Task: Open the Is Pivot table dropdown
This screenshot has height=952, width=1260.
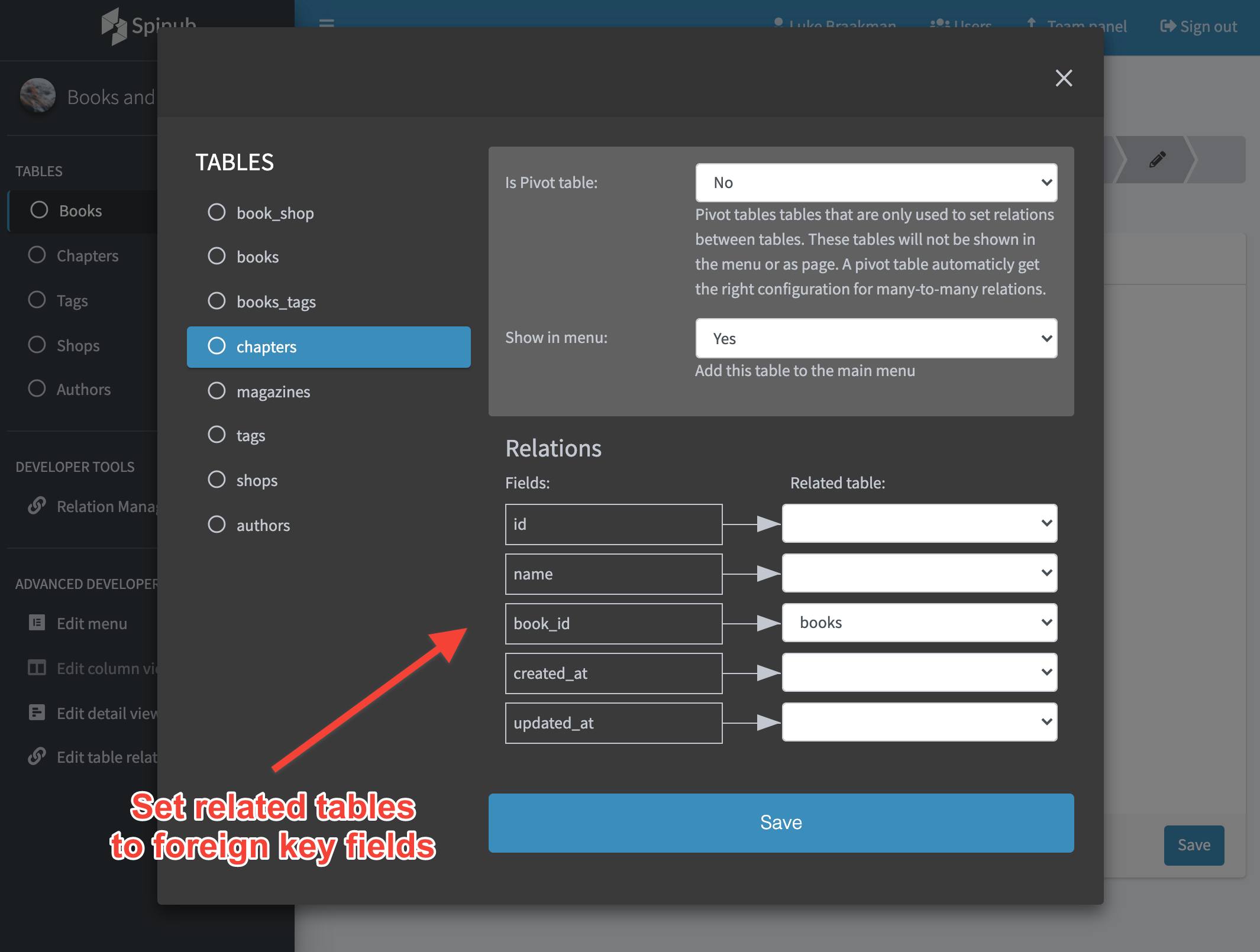Action: (875, 183)
